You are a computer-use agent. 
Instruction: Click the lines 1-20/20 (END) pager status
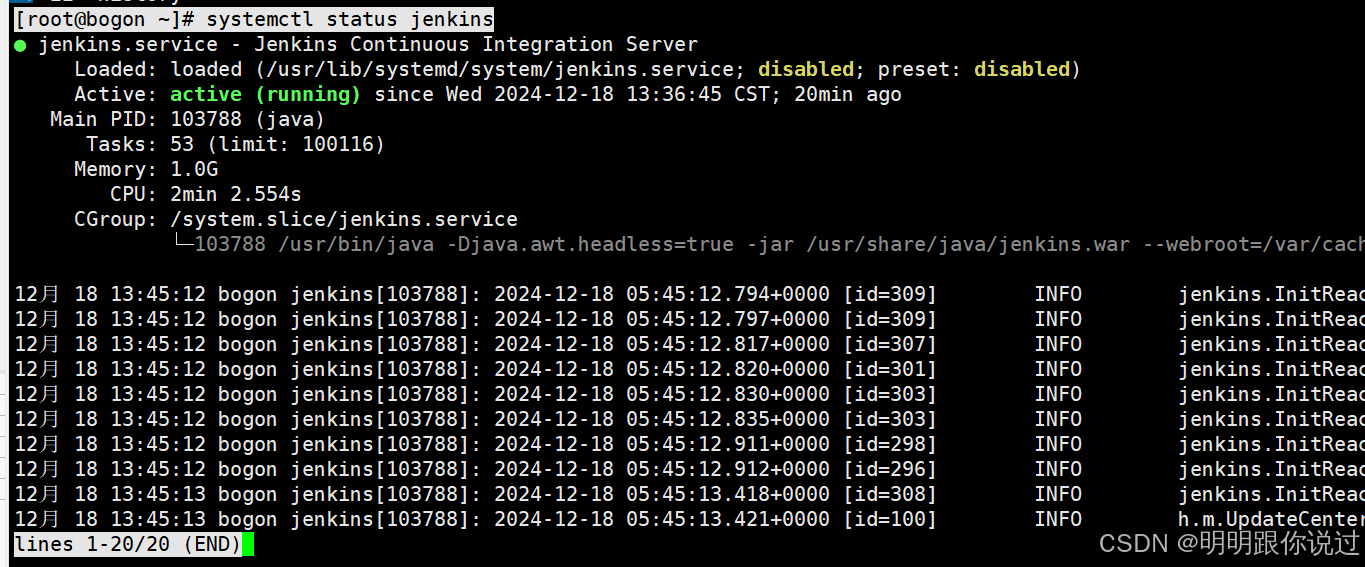[128, 545]
